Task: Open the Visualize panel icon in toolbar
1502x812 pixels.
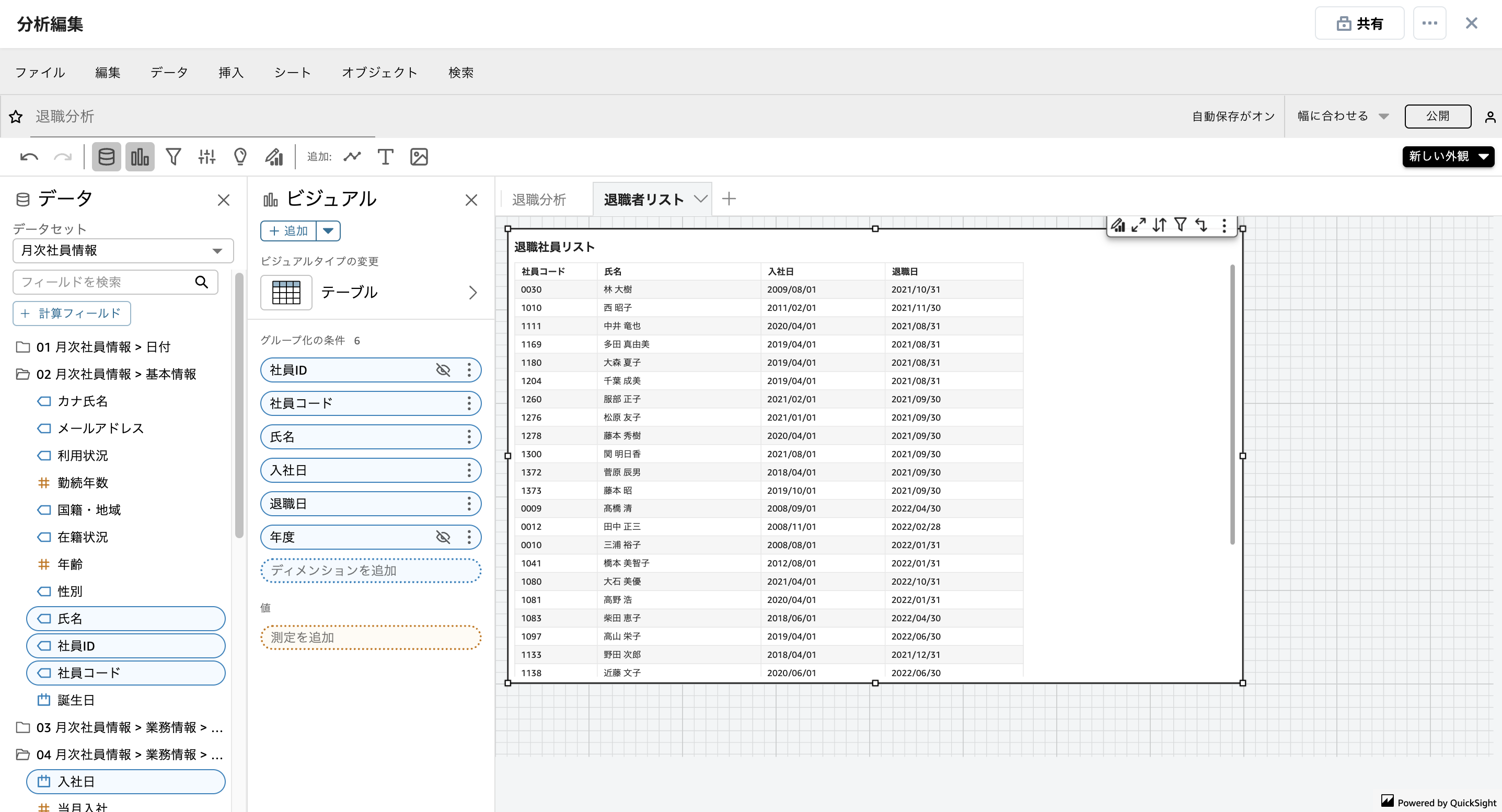Action: pos(140,156)
